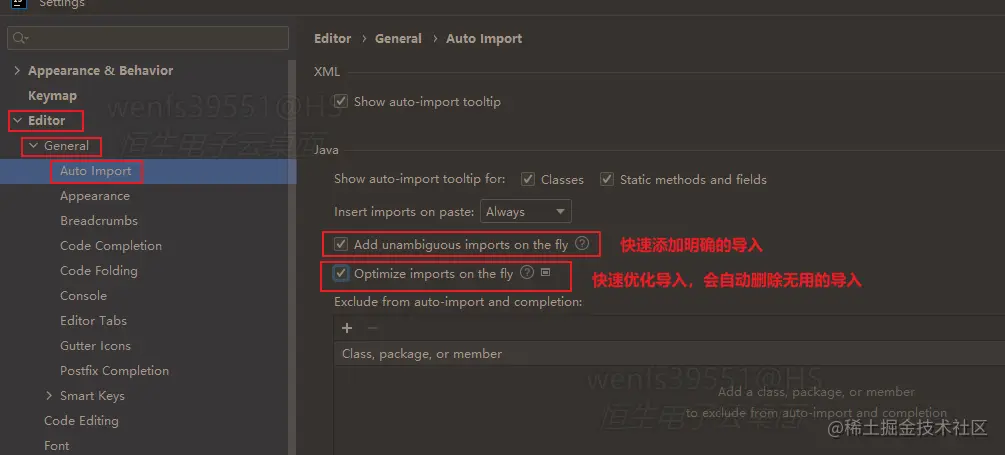
Task: Click the app icon in the Settings title bar
Action: click(x=19, y=3)
